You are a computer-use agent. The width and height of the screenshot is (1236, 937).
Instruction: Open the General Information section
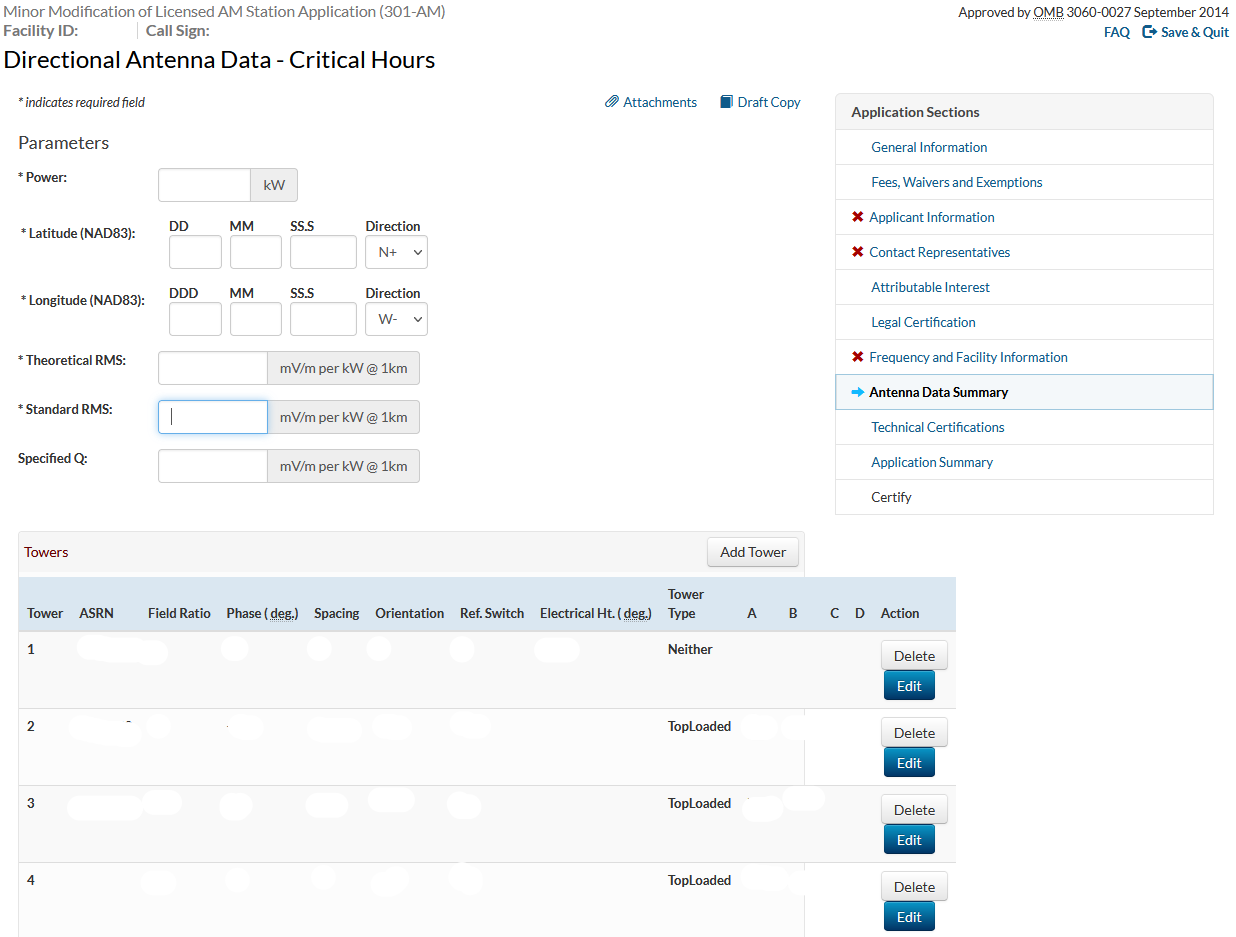(929, 147)
